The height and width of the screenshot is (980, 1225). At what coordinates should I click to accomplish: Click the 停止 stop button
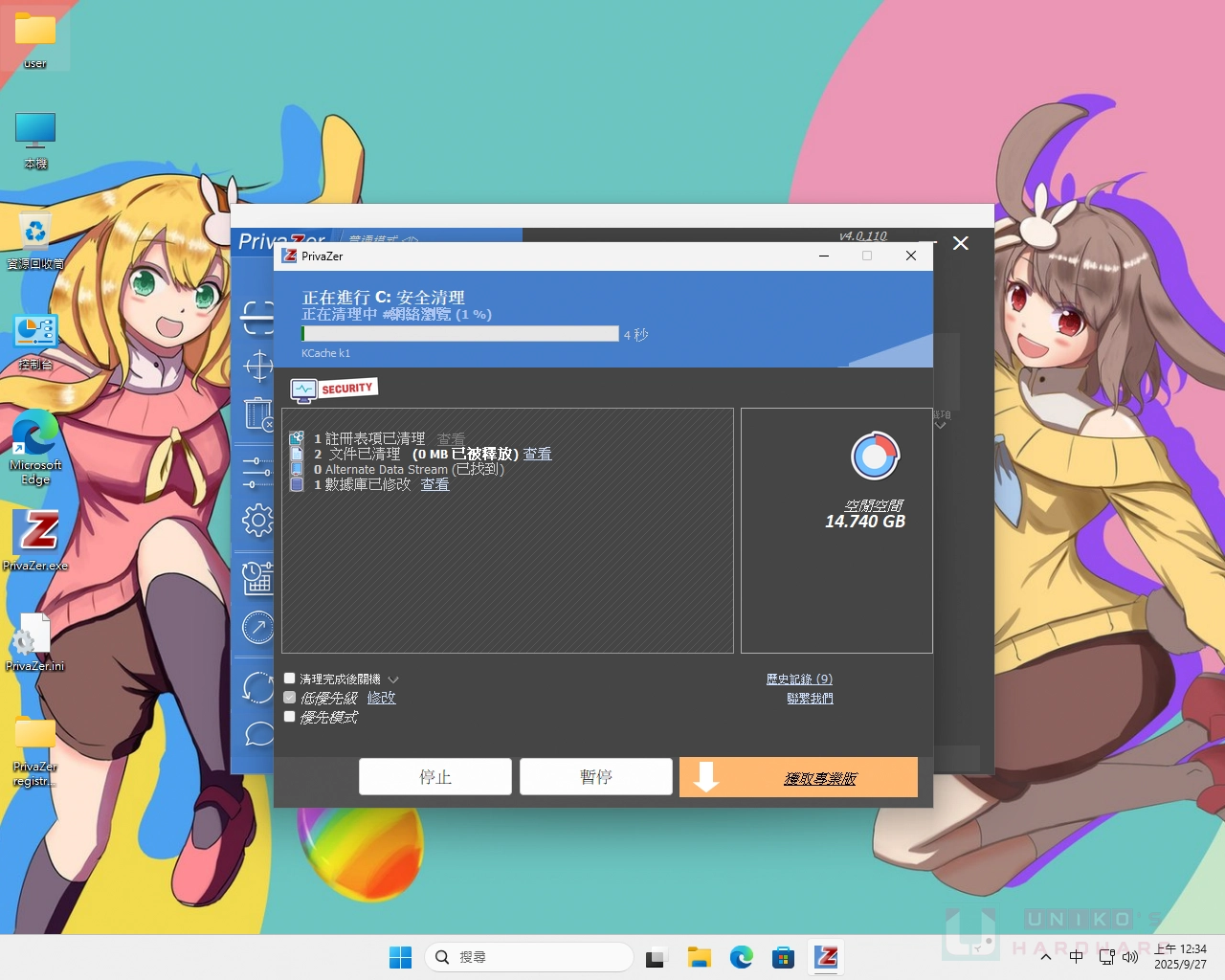[435, 777]
